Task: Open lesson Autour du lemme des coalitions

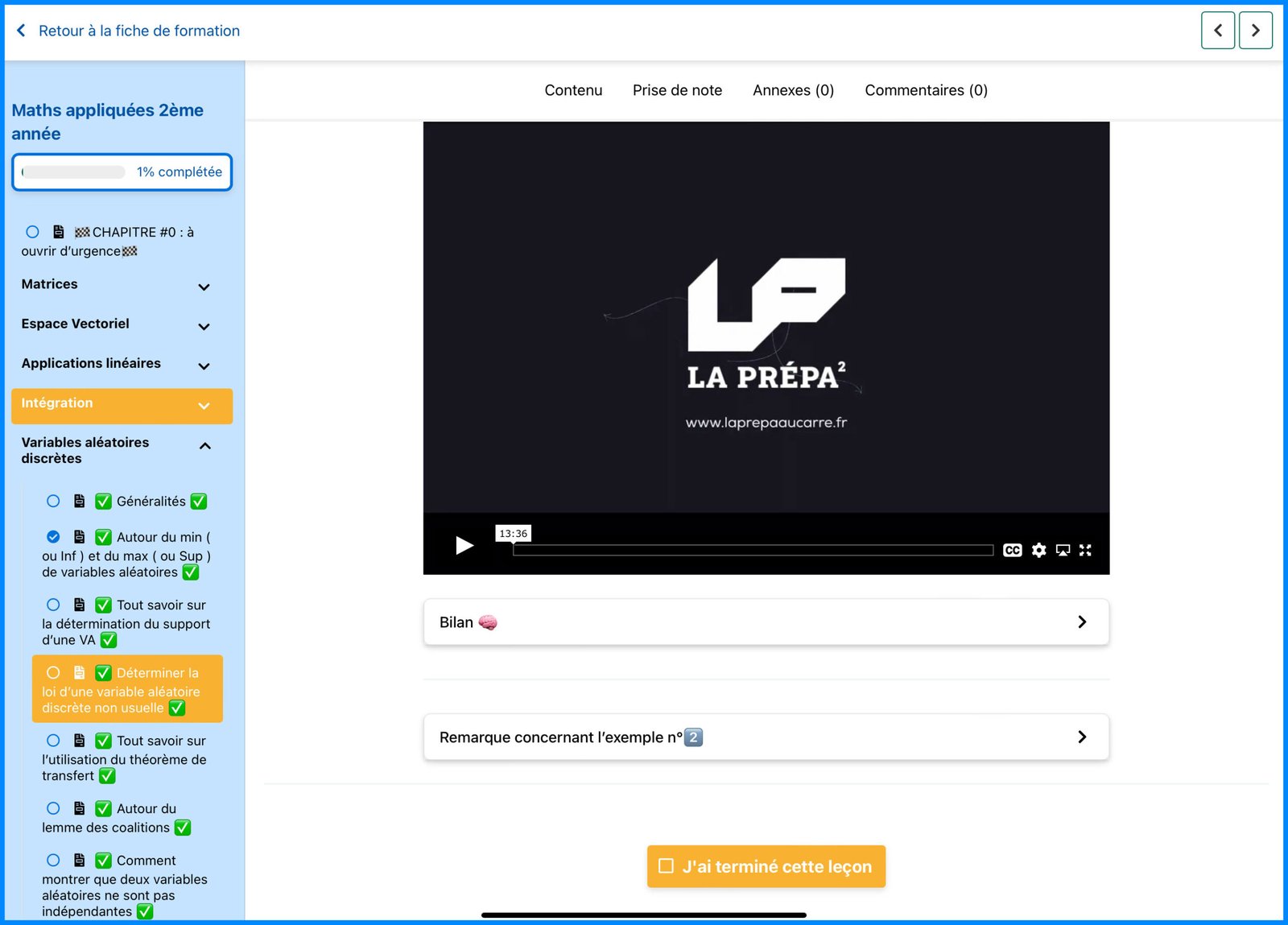Action: coord(117,818)
